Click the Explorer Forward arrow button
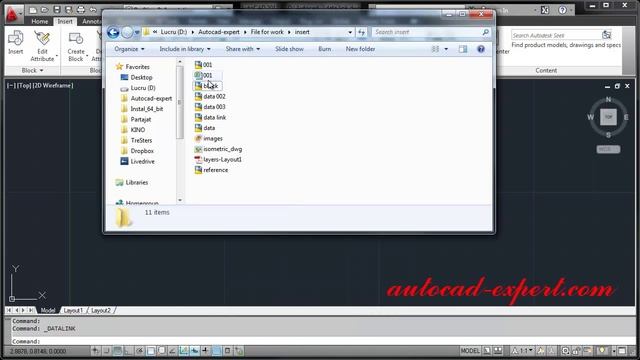The image size is (640, 360). point(127,32)
